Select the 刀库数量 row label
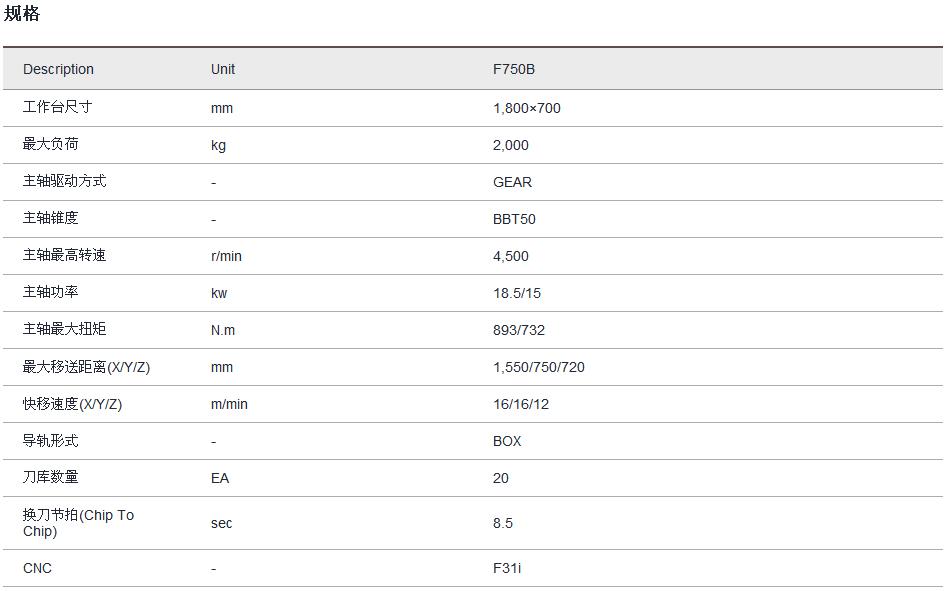Image resolution: width=949 pixels, height=591 pixels. tap(50, 477)
